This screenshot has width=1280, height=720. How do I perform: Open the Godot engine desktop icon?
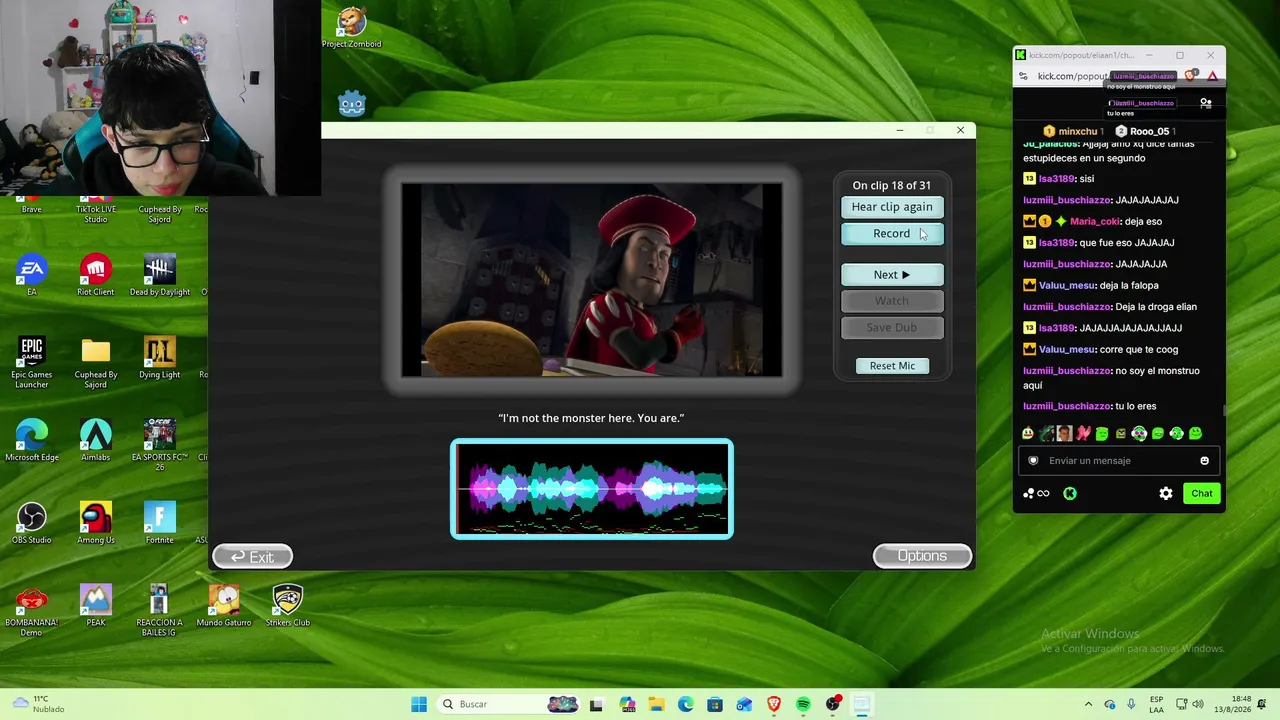pos(352,104)
